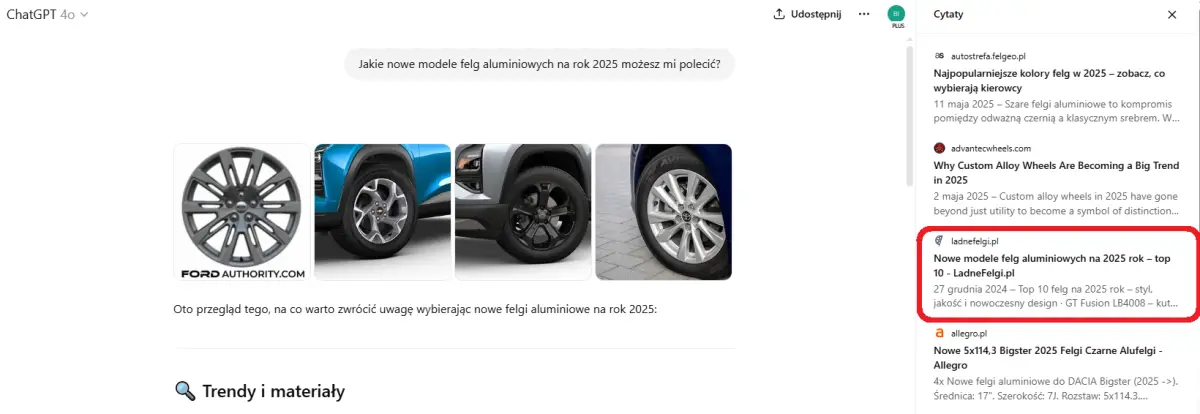Open the three-dot more options menu

tap(864, 14)
